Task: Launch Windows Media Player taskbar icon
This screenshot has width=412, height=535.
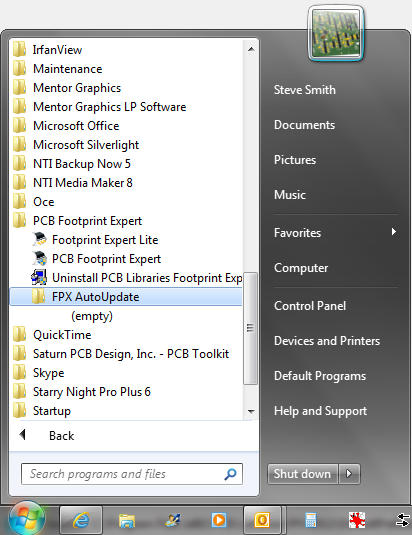Action: pyautogui.click(x=218, y=520)
